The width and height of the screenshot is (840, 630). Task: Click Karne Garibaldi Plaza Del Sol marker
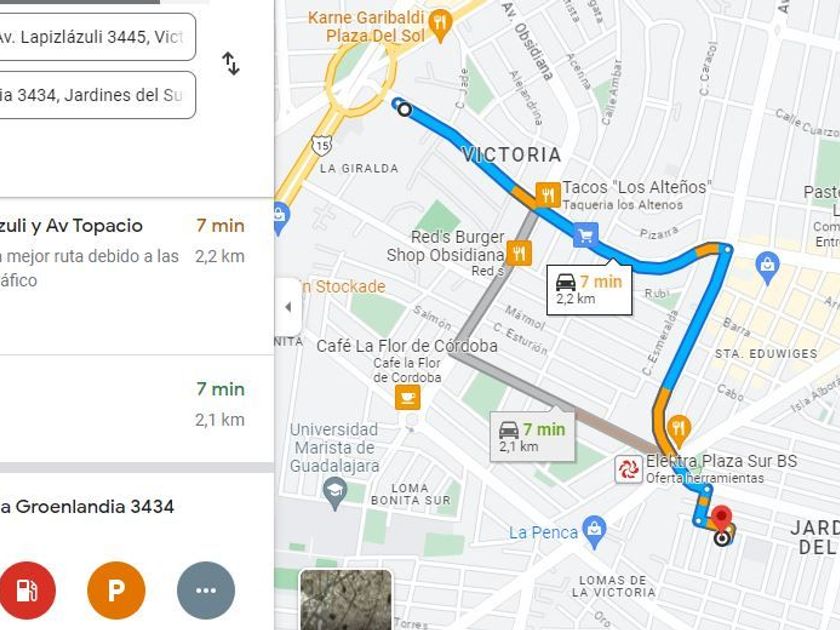tap(441, 25)
